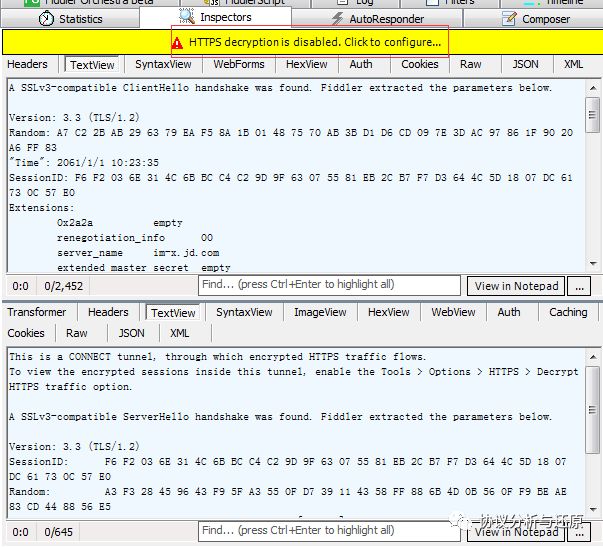Click request pane scrollbar up arrow
The image size is (603, 548).
593,88
